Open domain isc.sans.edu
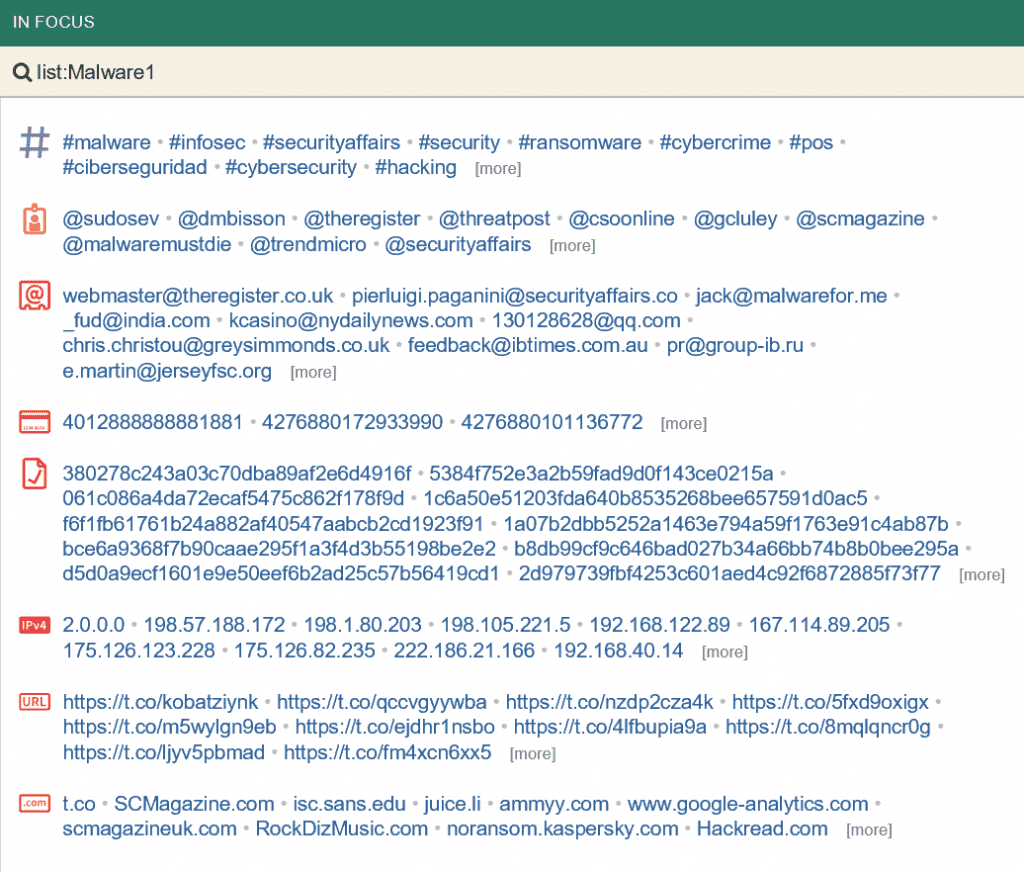 click(349, 803)
